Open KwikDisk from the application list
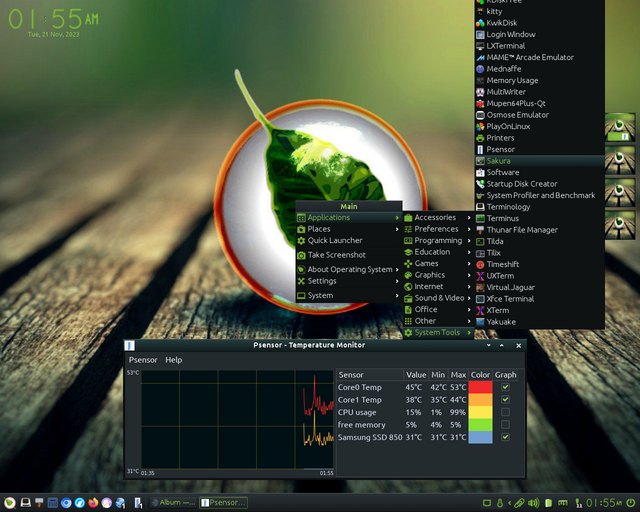Screen dimensions: 640x512 tap(540, 23)
